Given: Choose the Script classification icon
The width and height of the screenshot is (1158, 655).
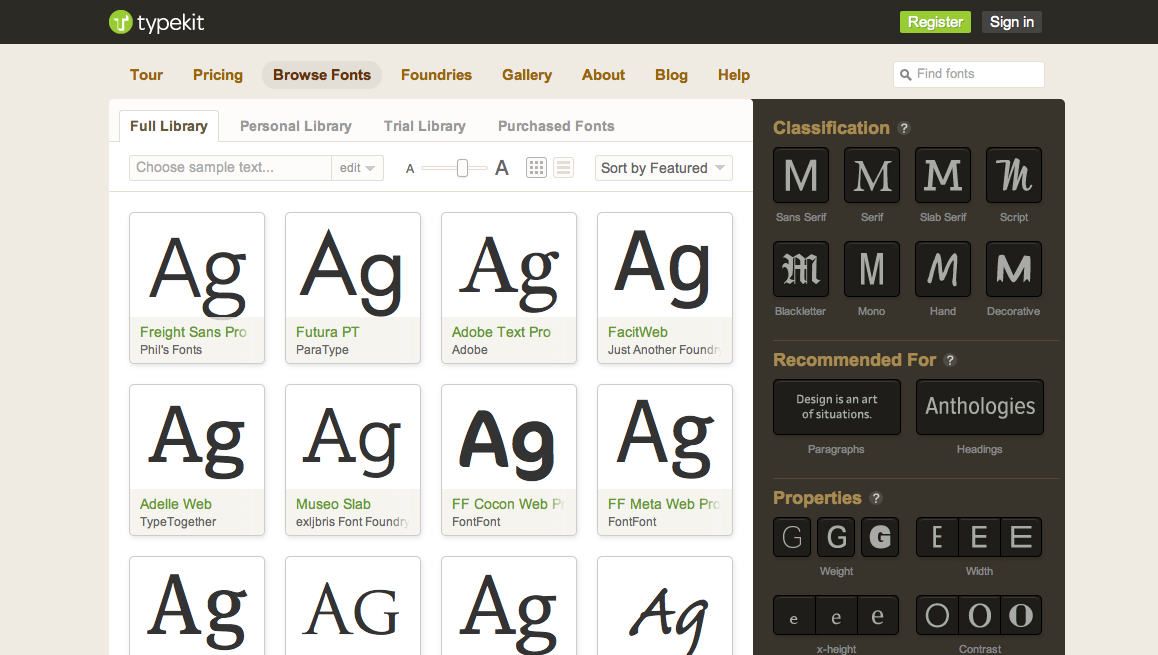Looking at the screenshot, I should [1013, 174].
